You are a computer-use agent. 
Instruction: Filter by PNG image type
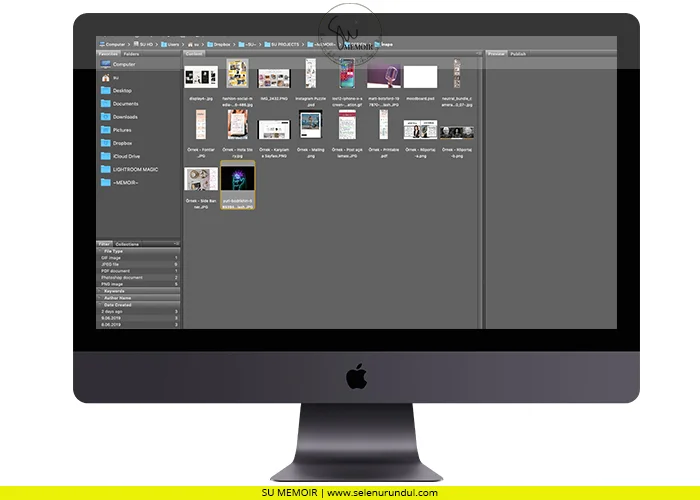pos(138,284)
